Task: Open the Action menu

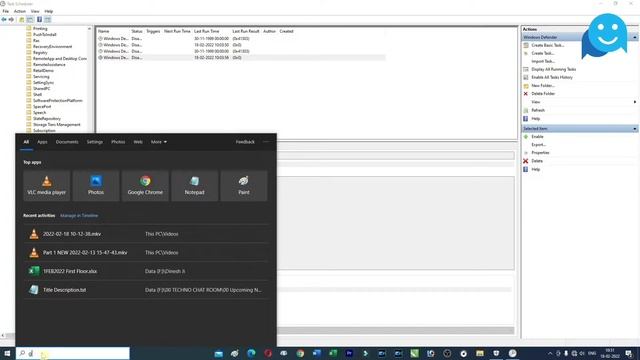Action: coord(20,11)
